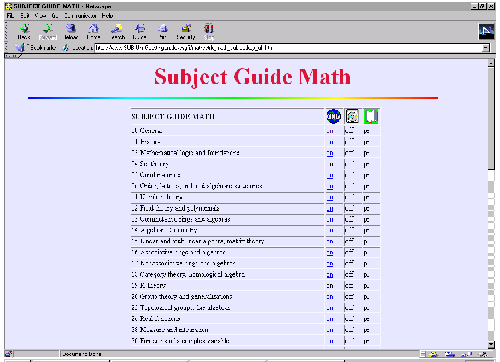The image size is (500, 362).
Task: Expand the Location URL history dropdown arrow
Action: click(486, 48)
